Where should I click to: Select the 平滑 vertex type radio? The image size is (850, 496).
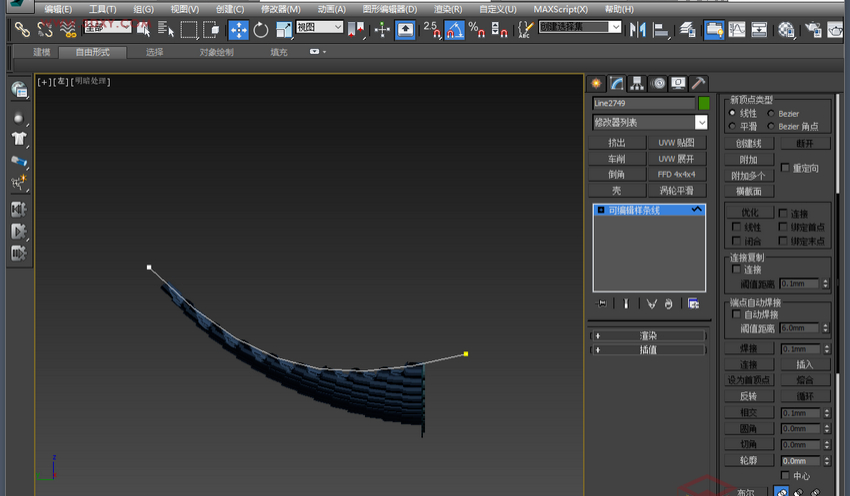click(734, 127)
